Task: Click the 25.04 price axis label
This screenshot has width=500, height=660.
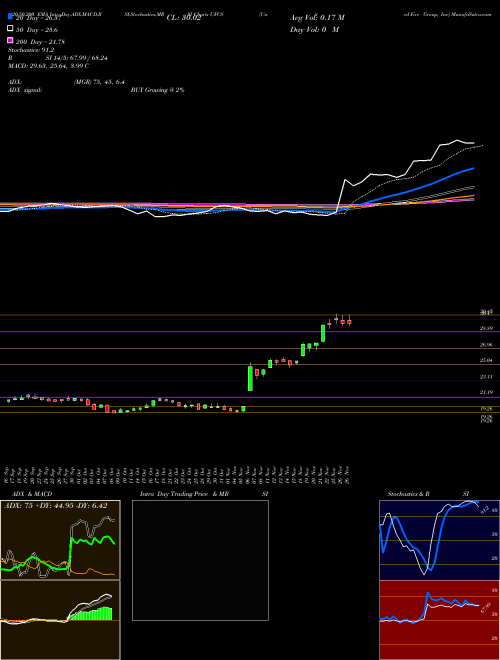Action: [486, 361]
